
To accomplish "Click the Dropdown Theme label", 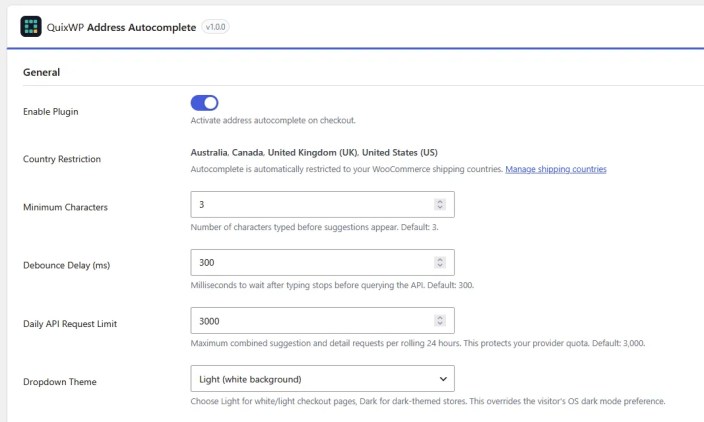I will pyautogui.click(x=60, y=382).
